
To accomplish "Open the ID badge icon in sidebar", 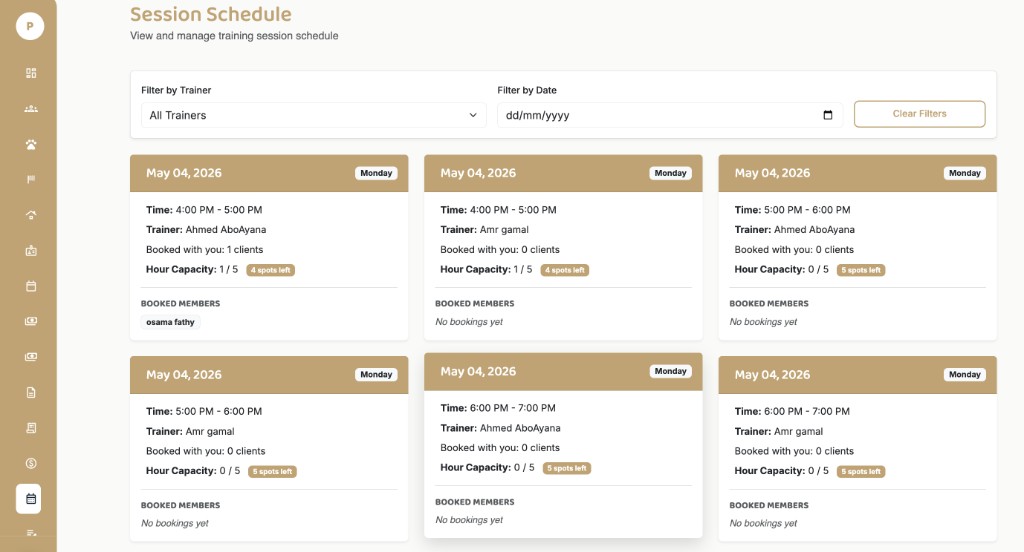I will pyautogui.click(x=31, y=251).
